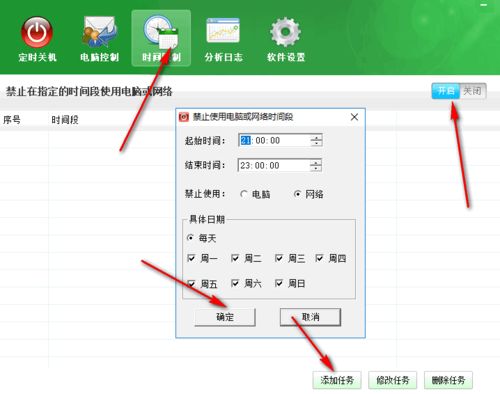Decrease 起始时间 with the down spinner arrow

point(316,143)
